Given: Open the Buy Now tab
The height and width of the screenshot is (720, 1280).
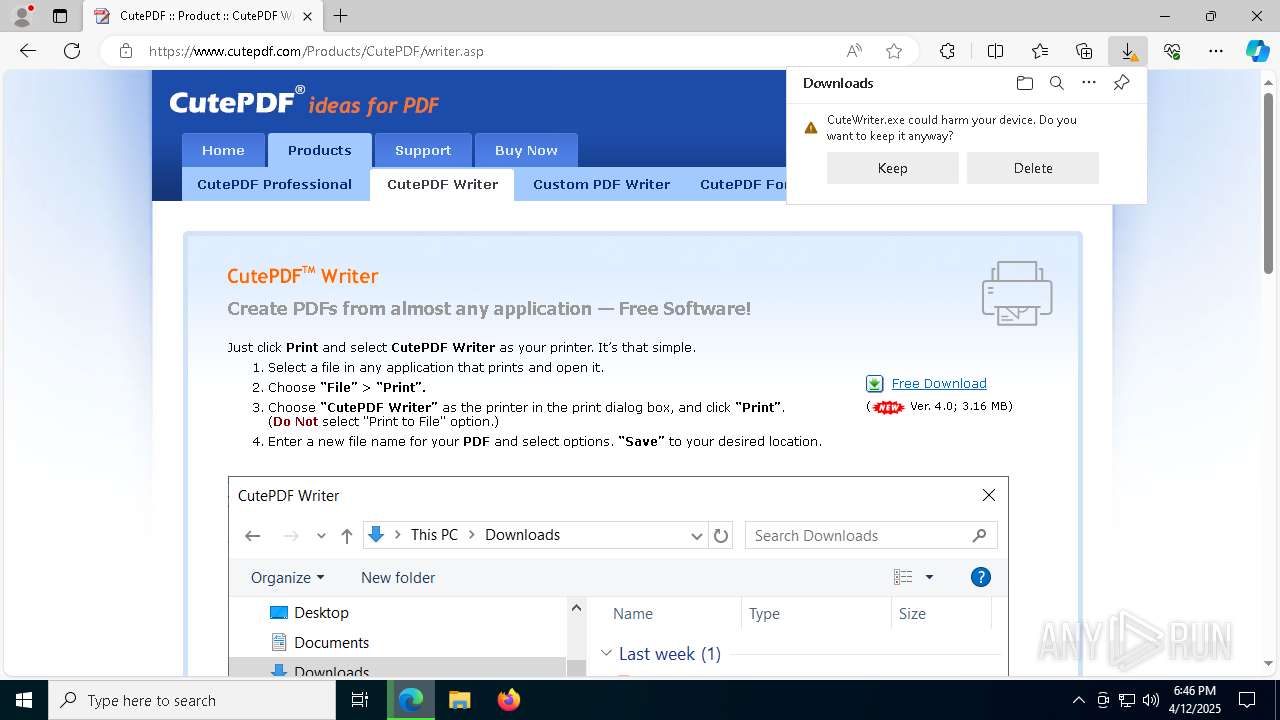Looking at the screenshot, I should point(526,150).
